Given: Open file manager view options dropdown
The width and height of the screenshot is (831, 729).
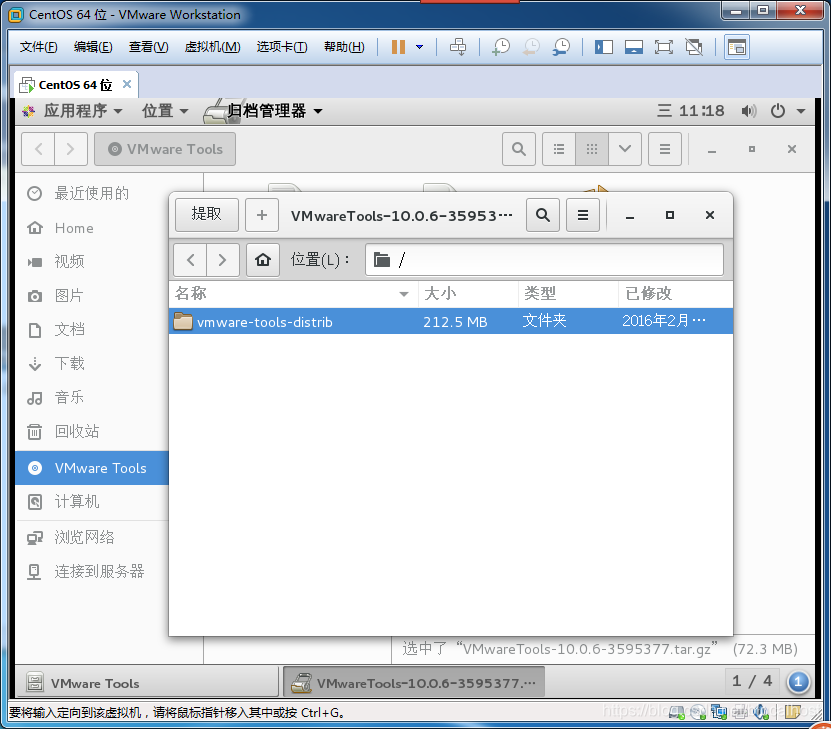Looking at the screenshot, I should click(x=625, y=149).
